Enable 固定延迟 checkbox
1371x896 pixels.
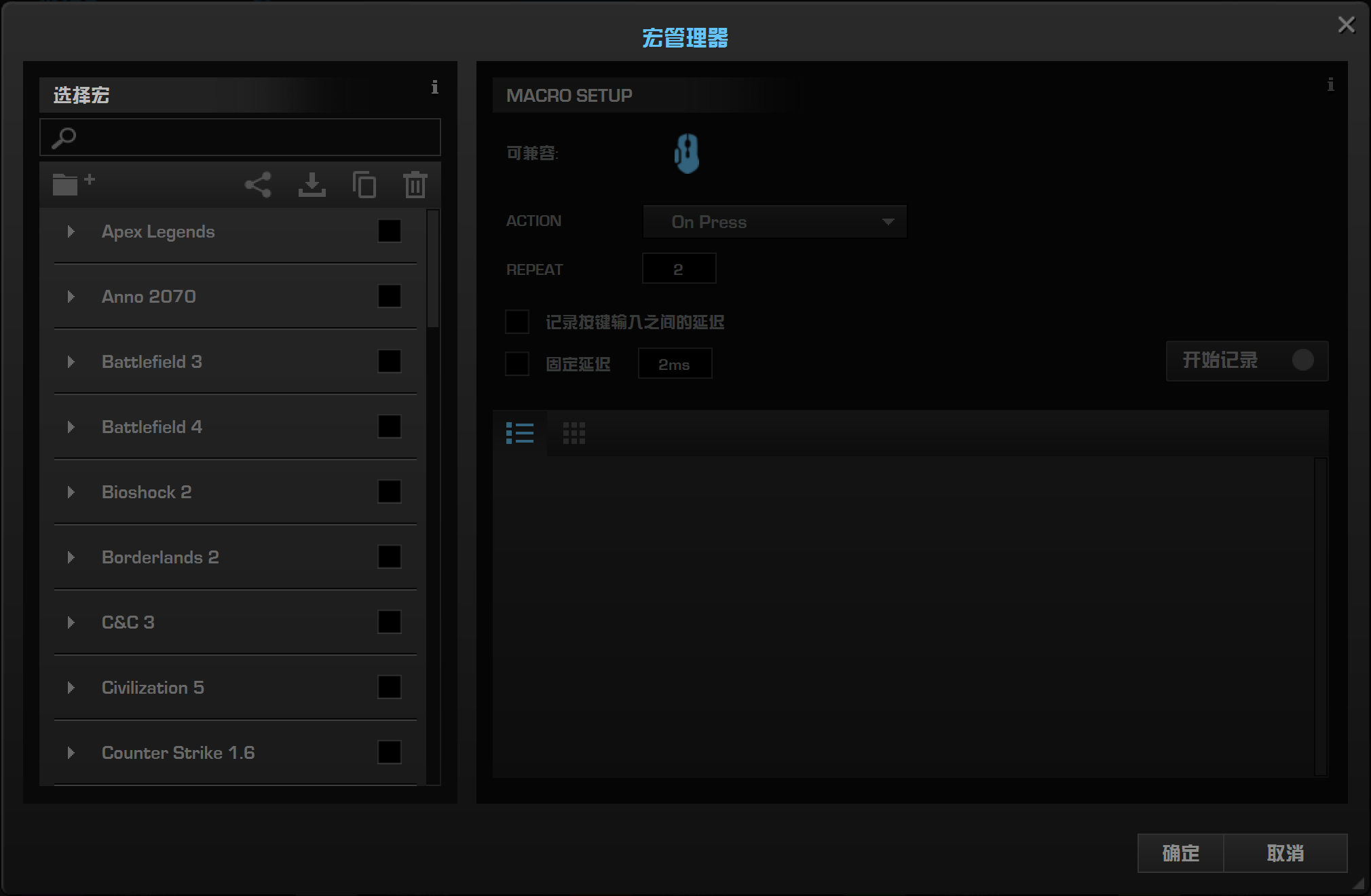[517, 364]
